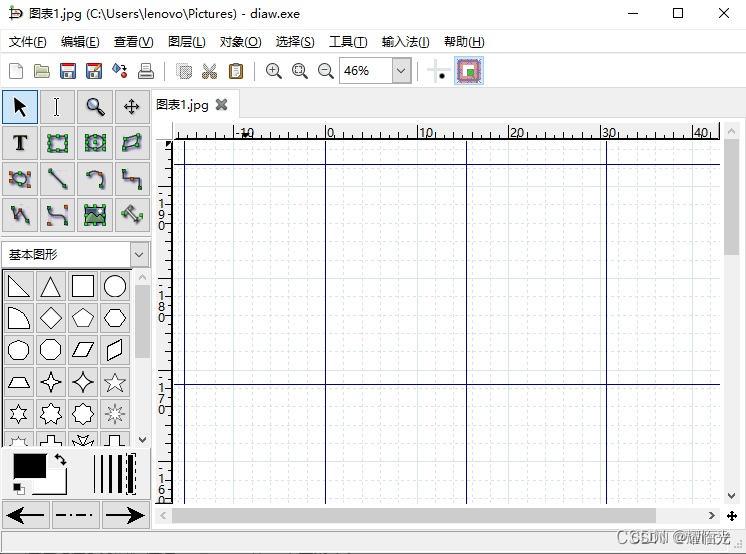Open the 输入法(I) menu

tap(405, 42)
